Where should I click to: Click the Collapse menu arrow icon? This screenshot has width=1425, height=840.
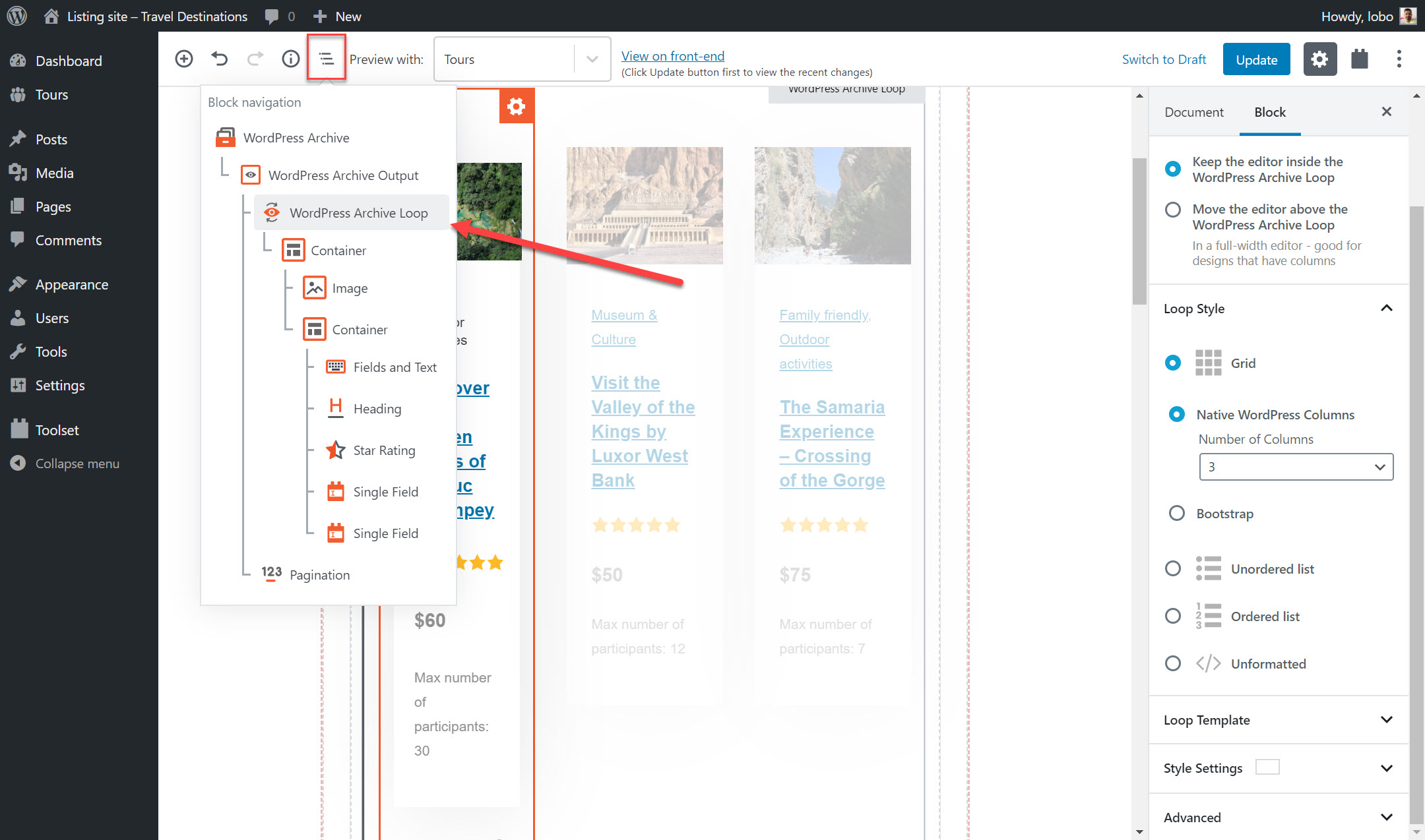click(x=18, y=463)
